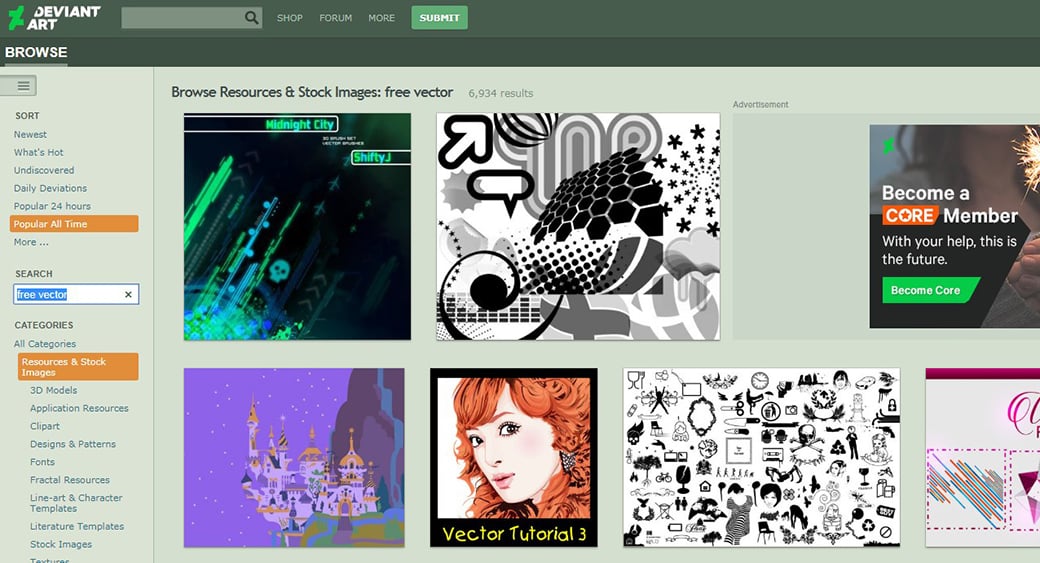
Task: Clear the search field with X icon
Action: pyautogui.click(x=128, y=295)
